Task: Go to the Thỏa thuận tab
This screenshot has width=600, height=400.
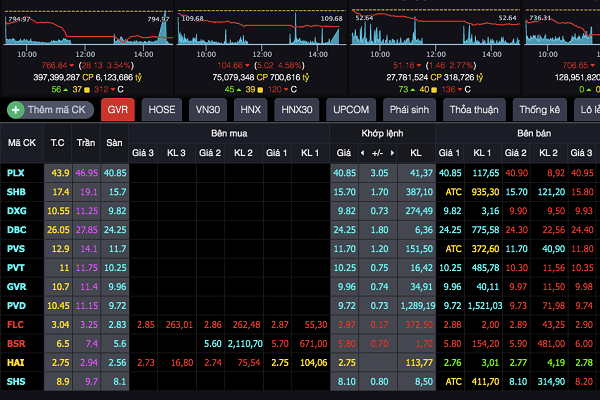Action: click(474, 110)
